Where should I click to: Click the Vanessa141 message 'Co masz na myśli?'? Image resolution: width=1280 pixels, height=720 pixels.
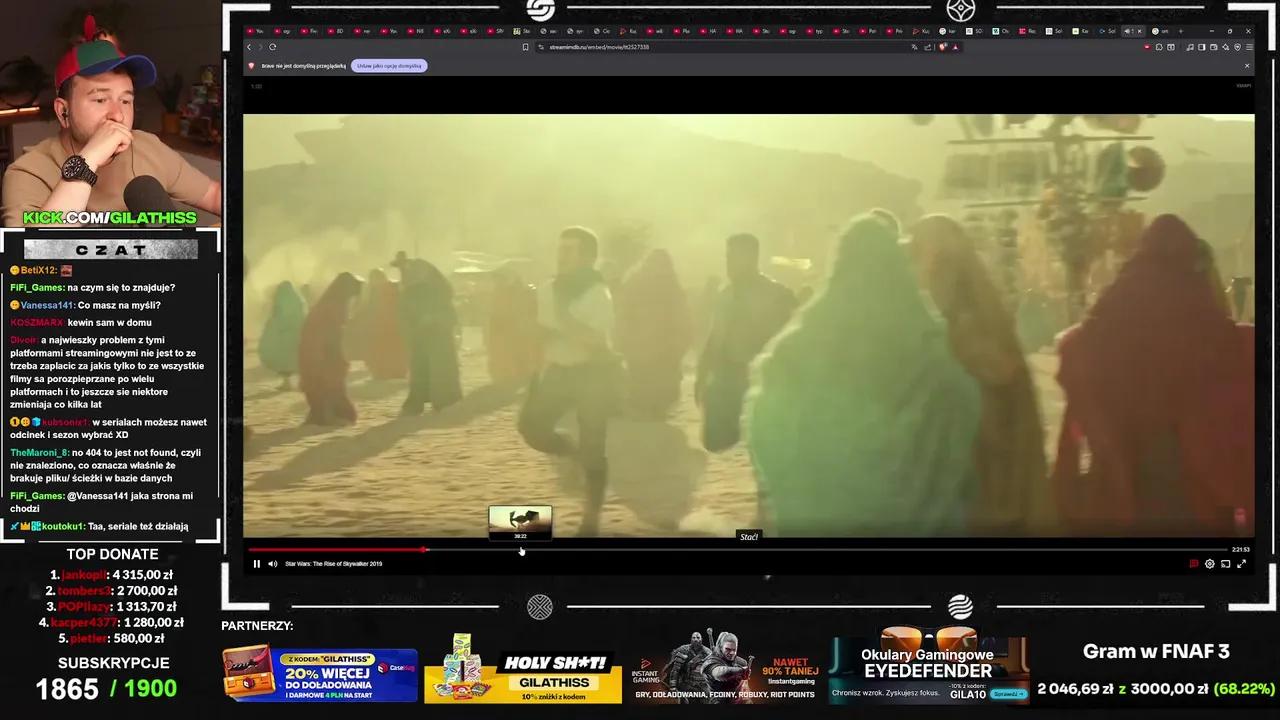point(119,305)
